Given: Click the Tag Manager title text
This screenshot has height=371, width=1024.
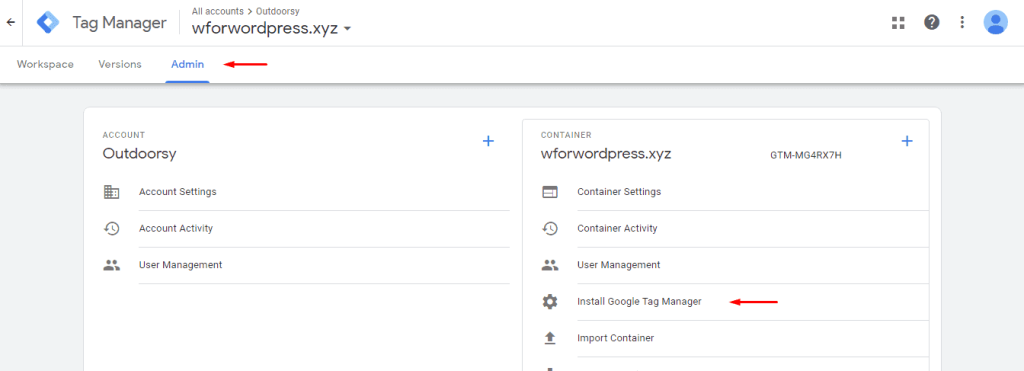Looking at the screenshot, I should 120,23.
